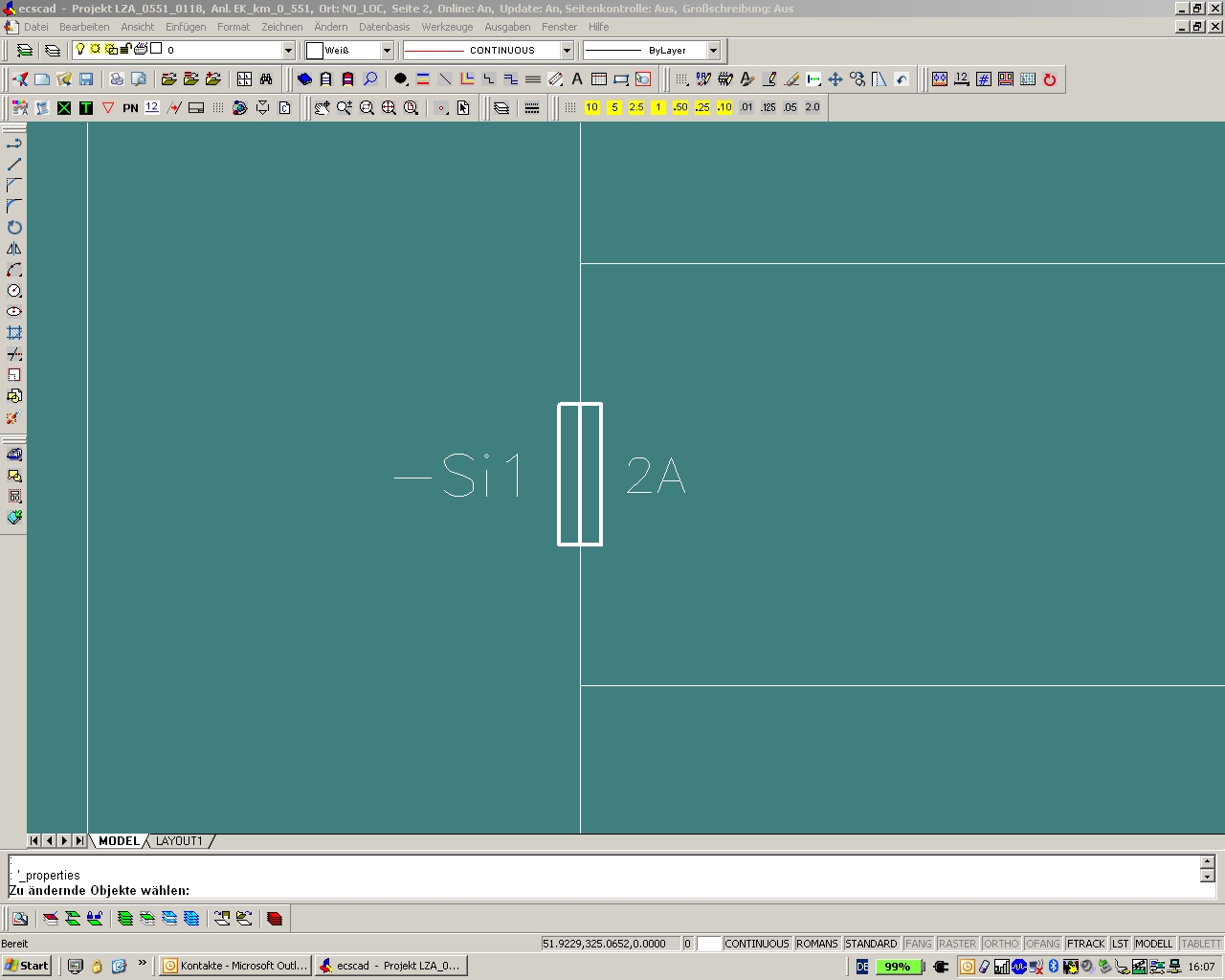
Task: Click command line scroll-down arrow
Action: point(1207,877)
